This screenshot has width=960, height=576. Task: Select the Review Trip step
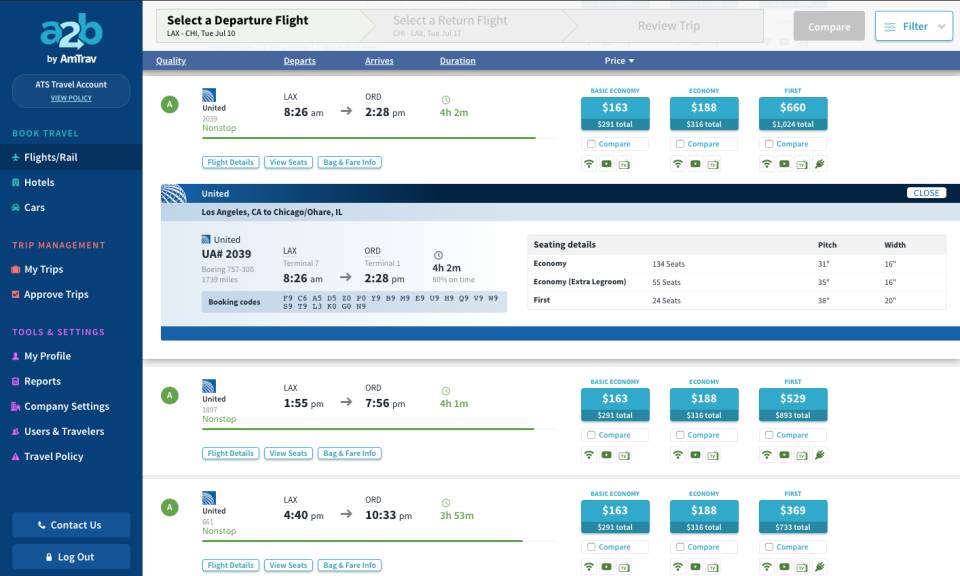click(669, 26)
